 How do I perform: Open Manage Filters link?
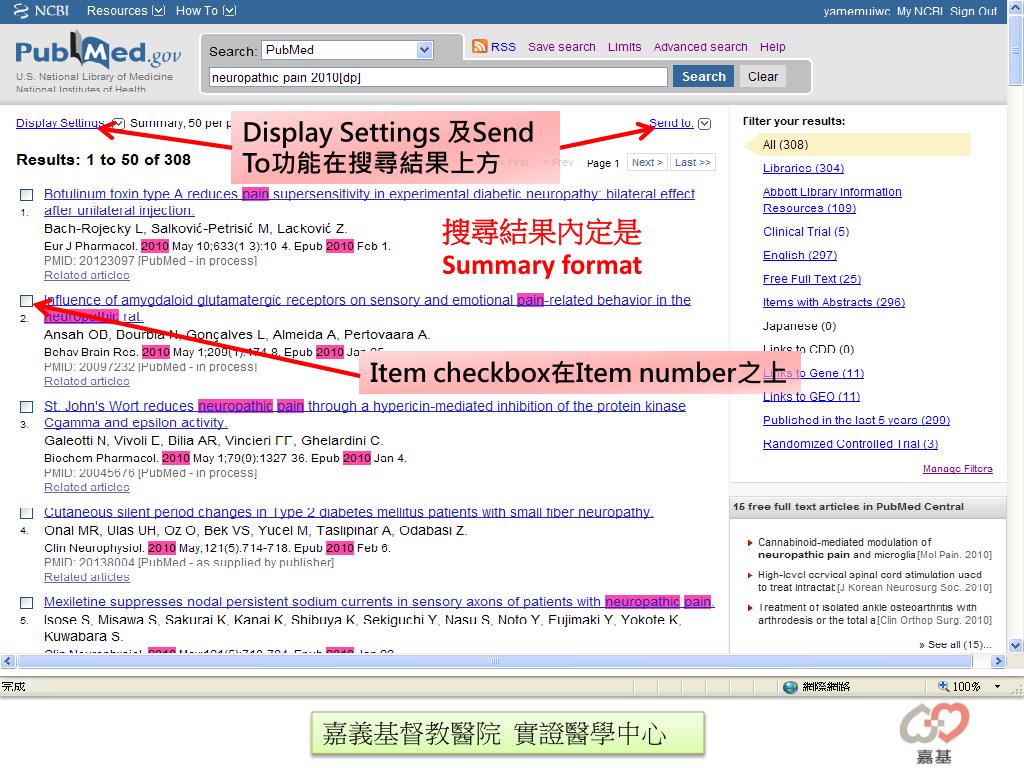pyautogui.click(x=957, y=468)
